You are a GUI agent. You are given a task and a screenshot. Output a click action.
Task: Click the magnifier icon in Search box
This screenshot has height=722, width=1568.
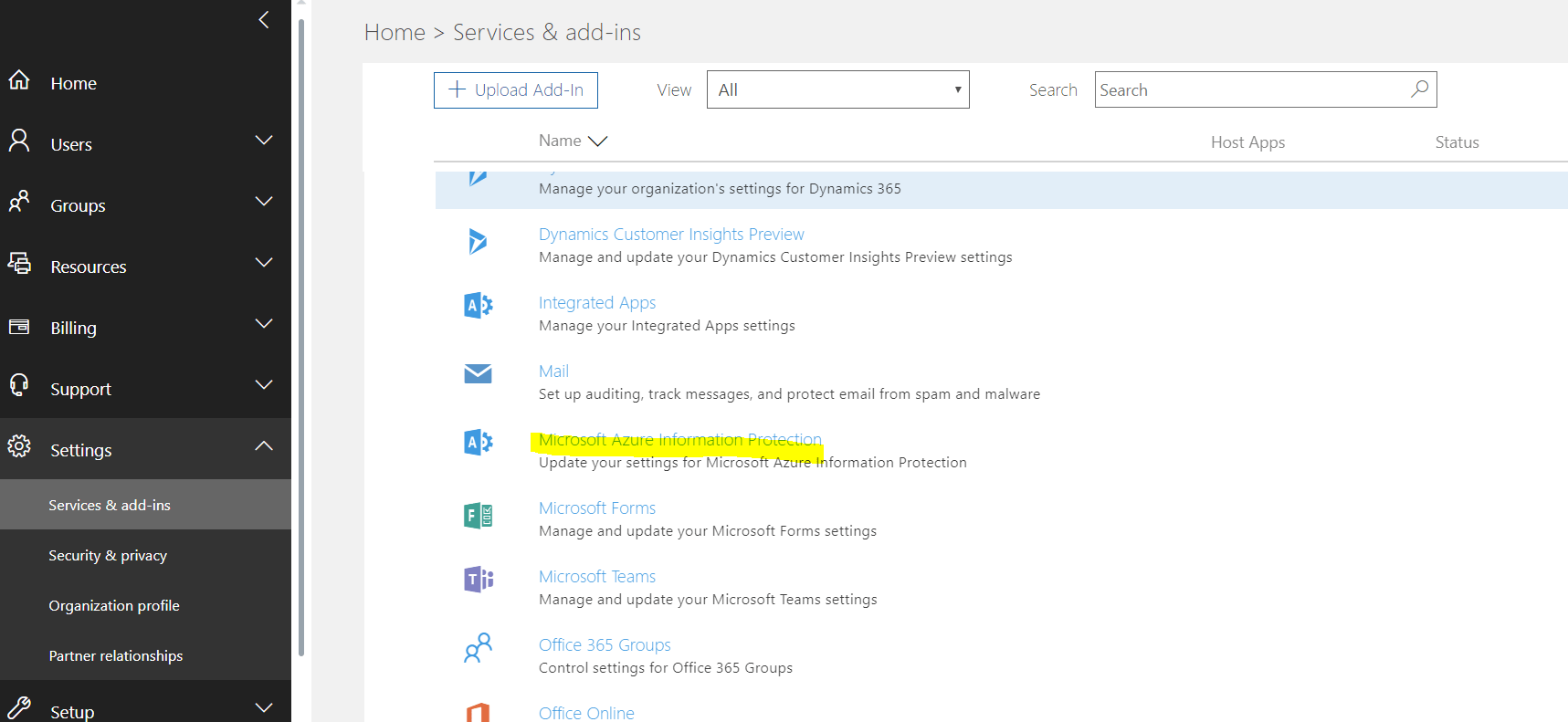click(x=1419, y=89)
